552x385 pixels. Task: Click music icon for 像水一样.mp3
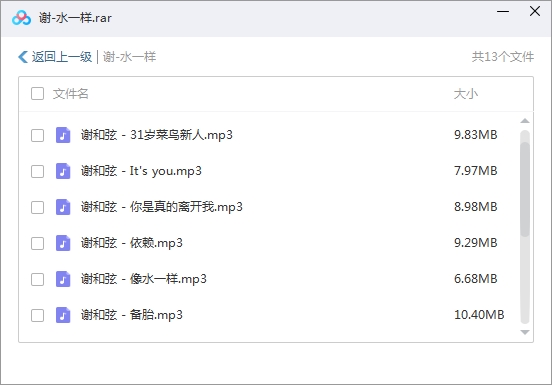(63, 279)
